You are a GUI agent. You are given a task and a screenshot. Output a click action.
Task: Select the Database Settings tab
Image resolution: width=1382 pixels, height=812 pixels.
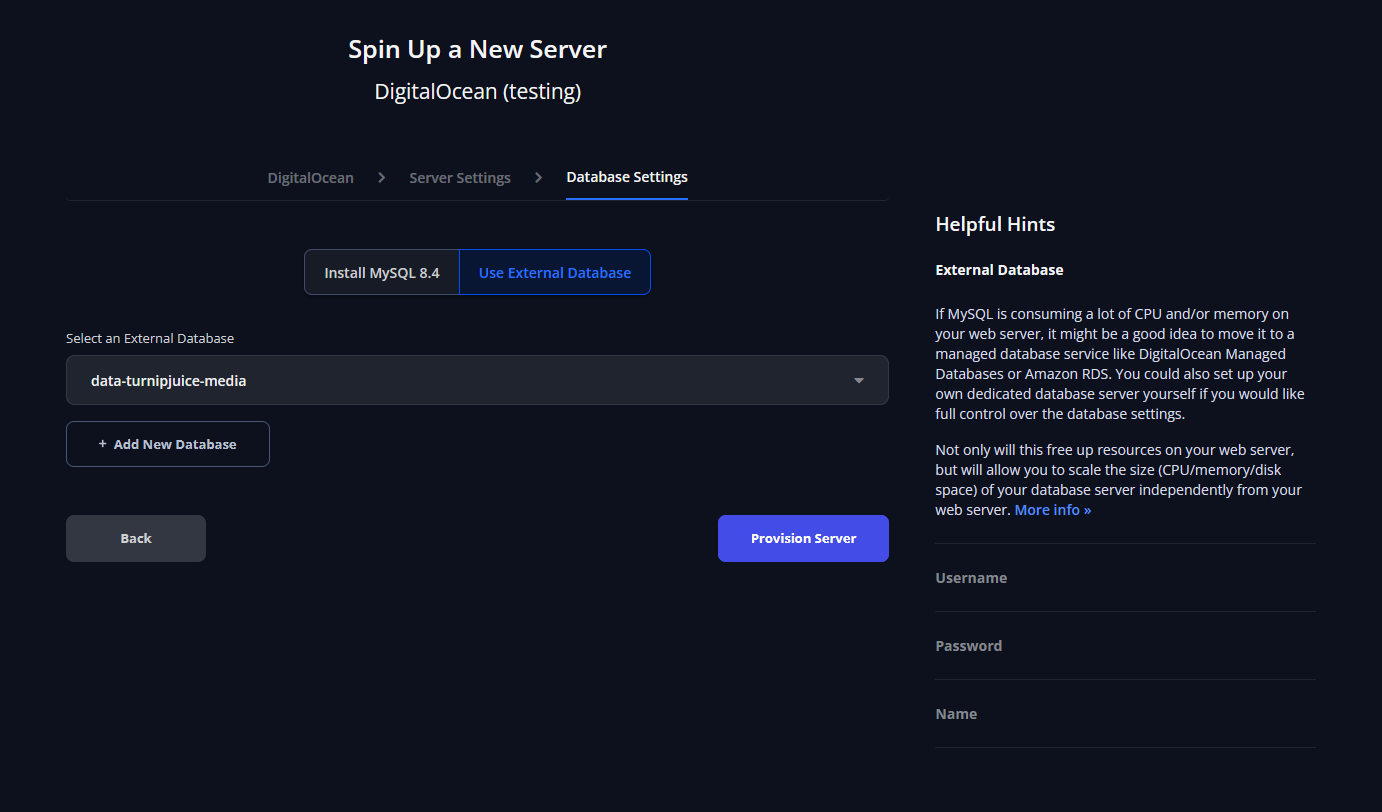(626, 177)
